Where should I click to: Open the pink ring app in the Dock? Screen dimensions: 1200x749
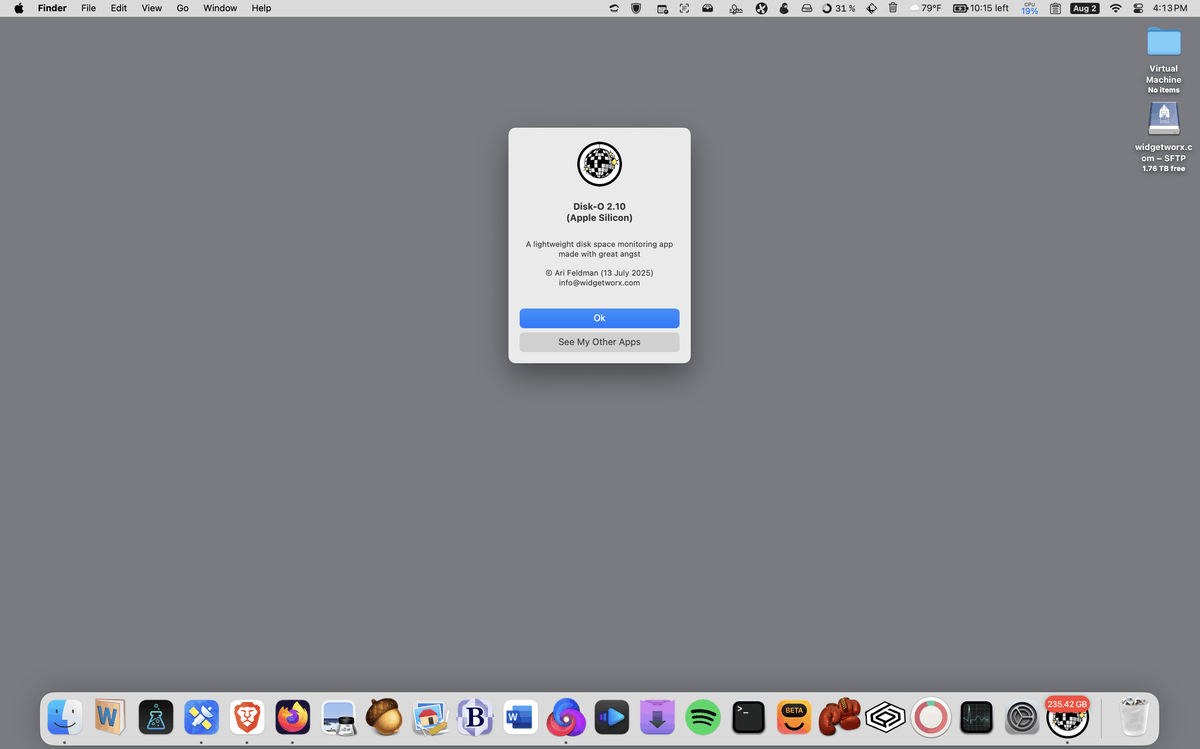click(x=931, y=717)
